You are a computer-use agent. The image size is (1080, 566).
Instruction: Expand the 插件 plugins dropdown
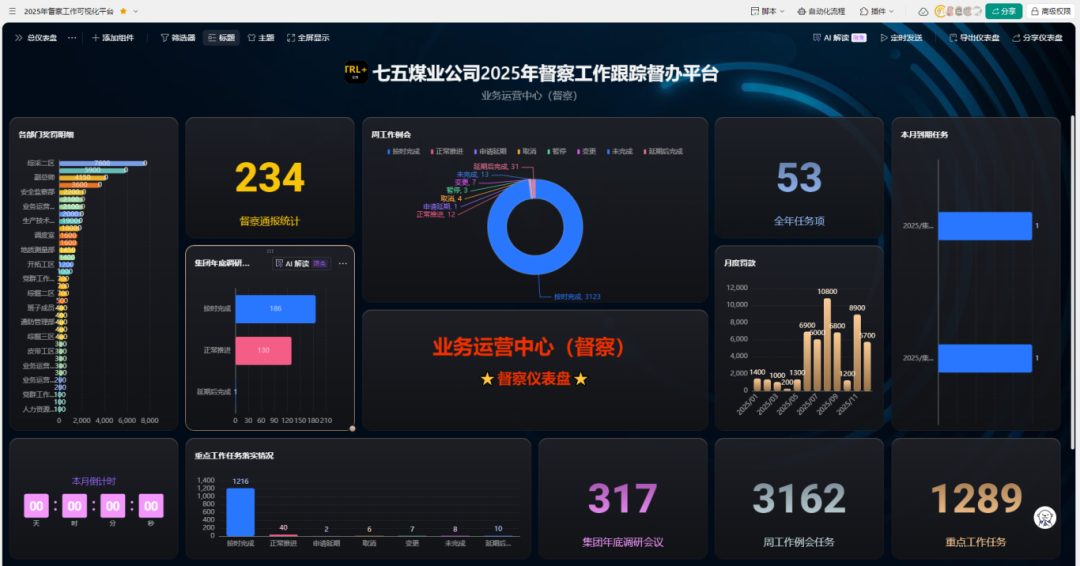coord(877,11)
